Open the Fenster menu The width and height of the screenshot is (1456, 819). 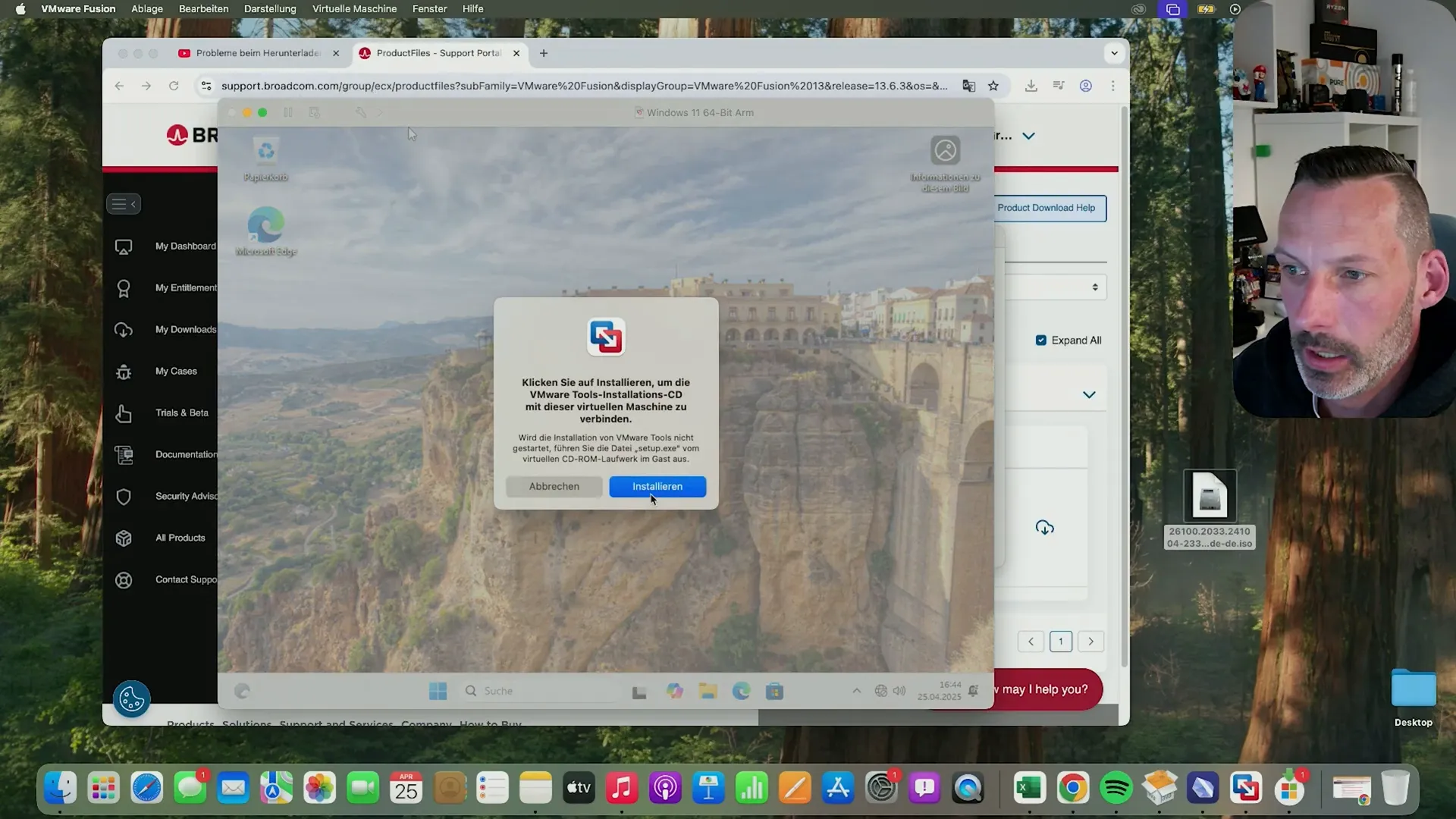[x=429, y=8]
